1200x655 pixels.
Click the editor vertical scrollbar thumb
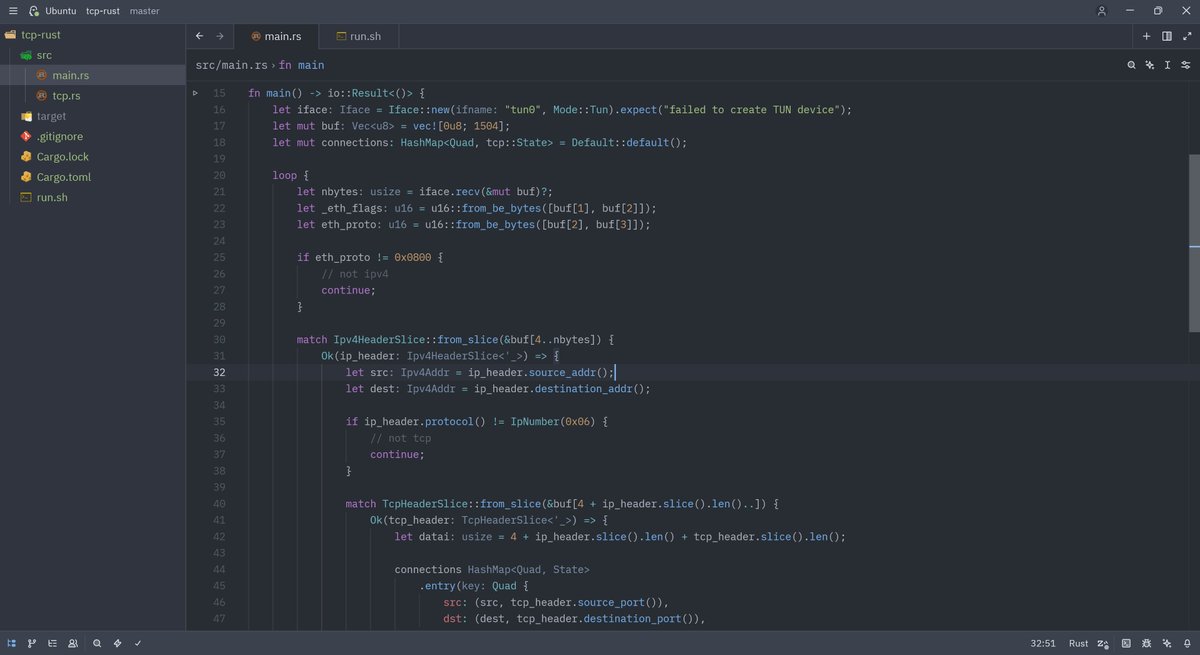(1194, 243)
